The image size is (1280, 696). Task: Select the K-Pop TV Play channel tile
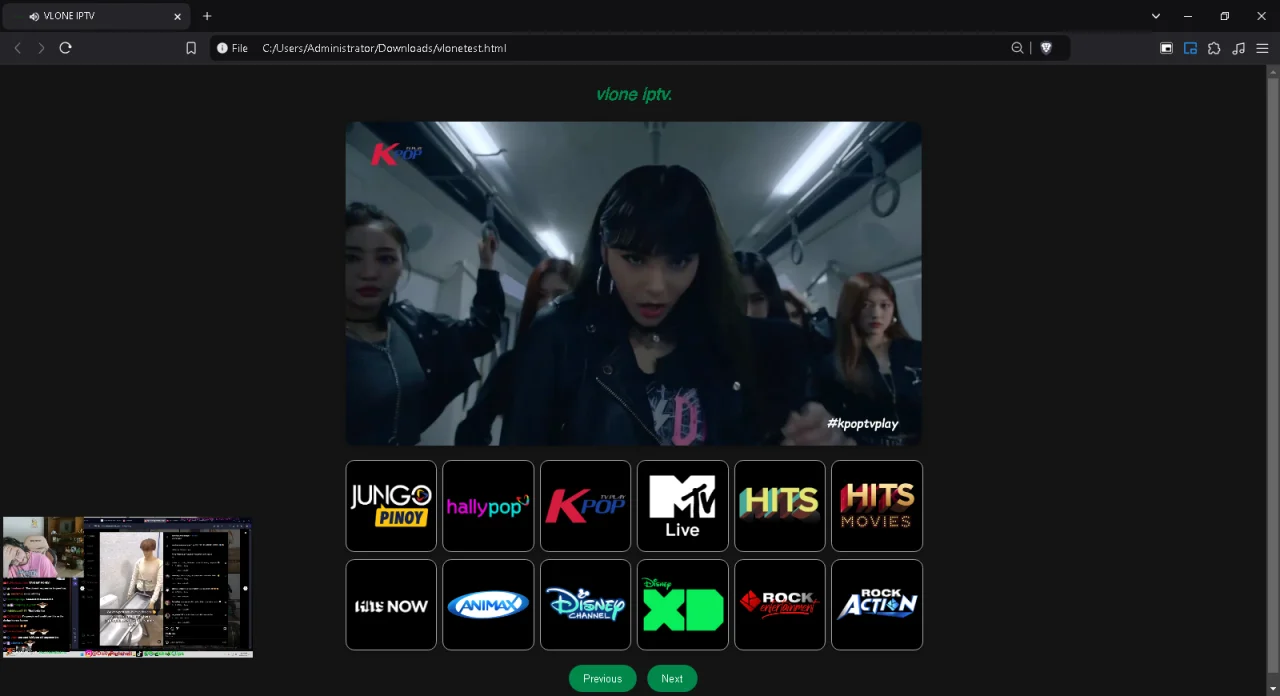point(585,506)
